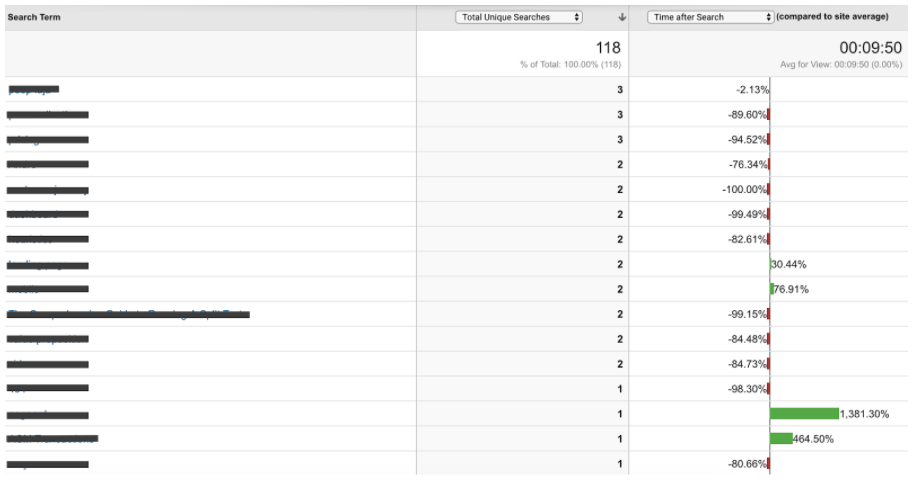The height and width of the screenshot is (482, 913).
Task: Click the Search Term column header
Action: click(34, 17)
